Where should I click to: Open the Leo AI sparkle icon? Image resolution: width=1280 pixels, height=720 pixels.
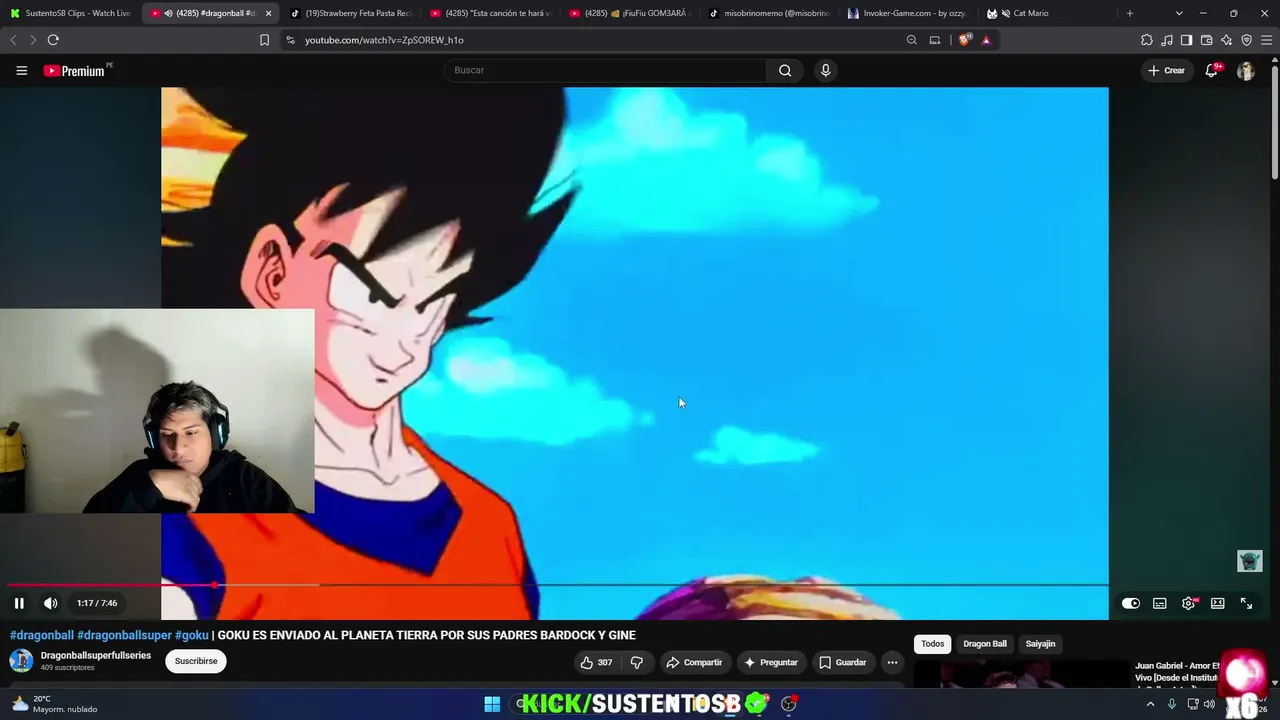click(1227, 40)
